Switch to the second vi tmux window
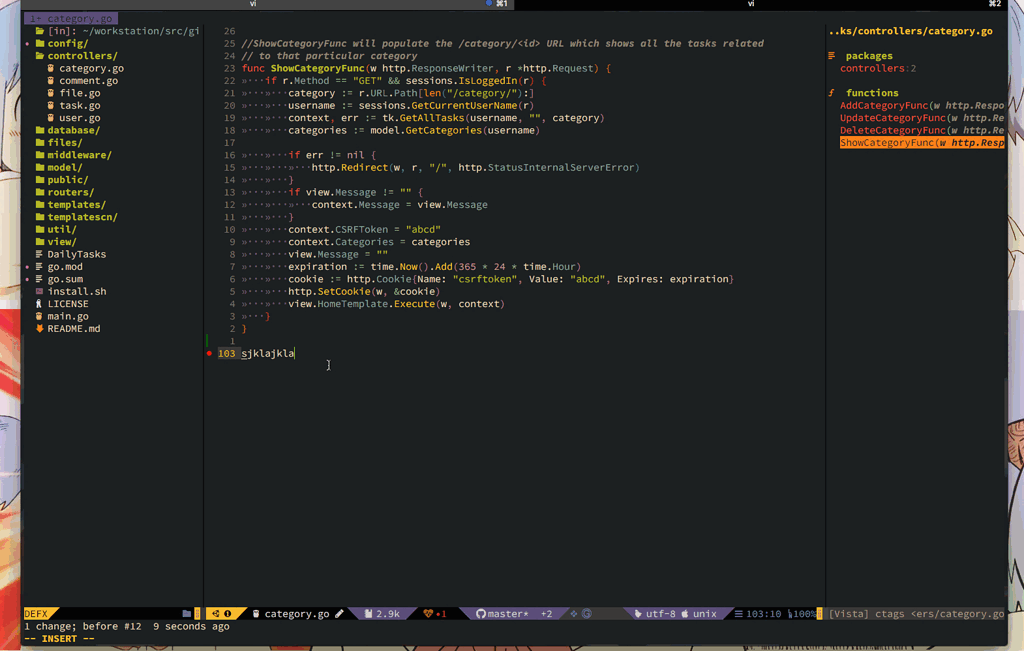 [x=749, y=4]
